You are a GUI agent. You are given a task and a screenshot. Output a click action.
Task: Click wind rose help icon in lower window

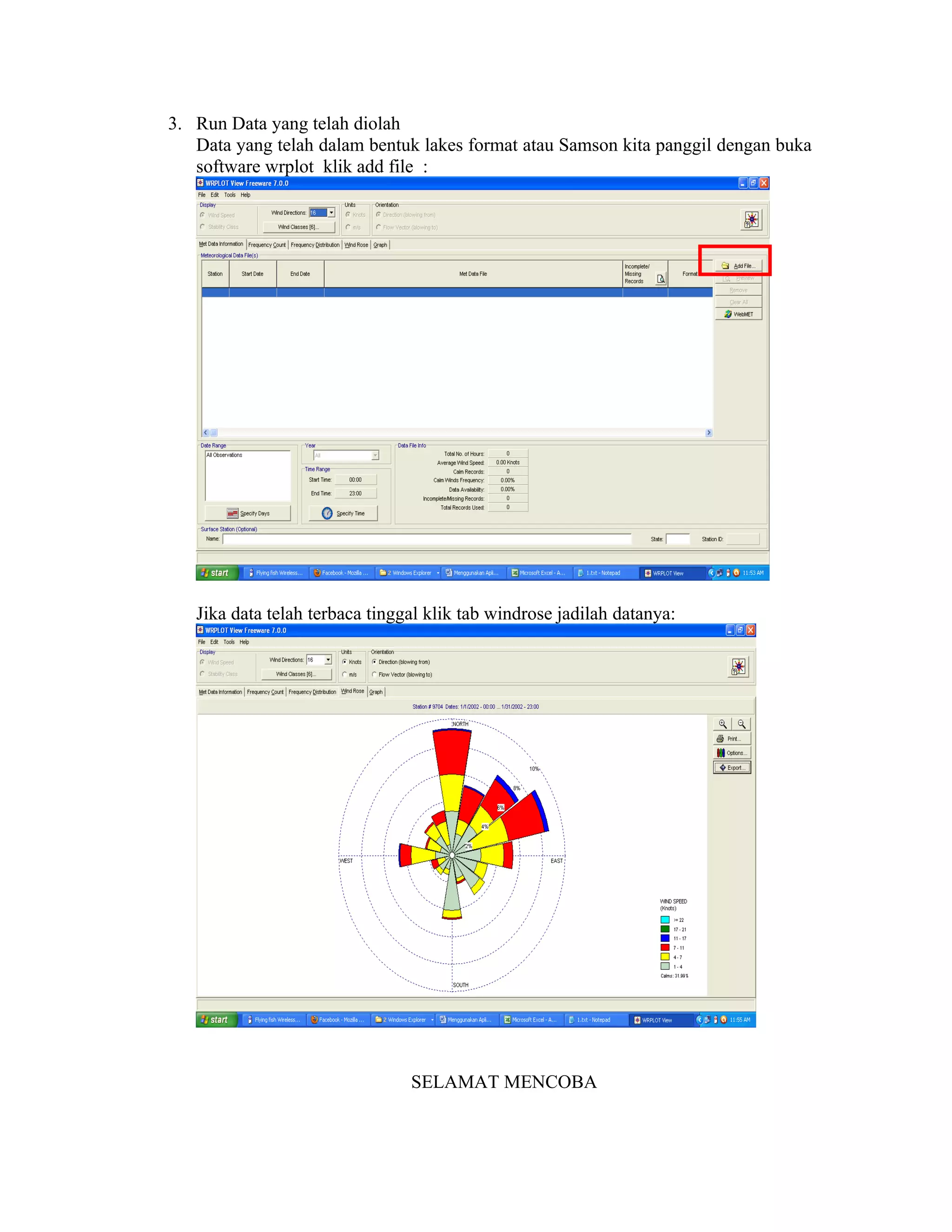click(x=738, y=667)
